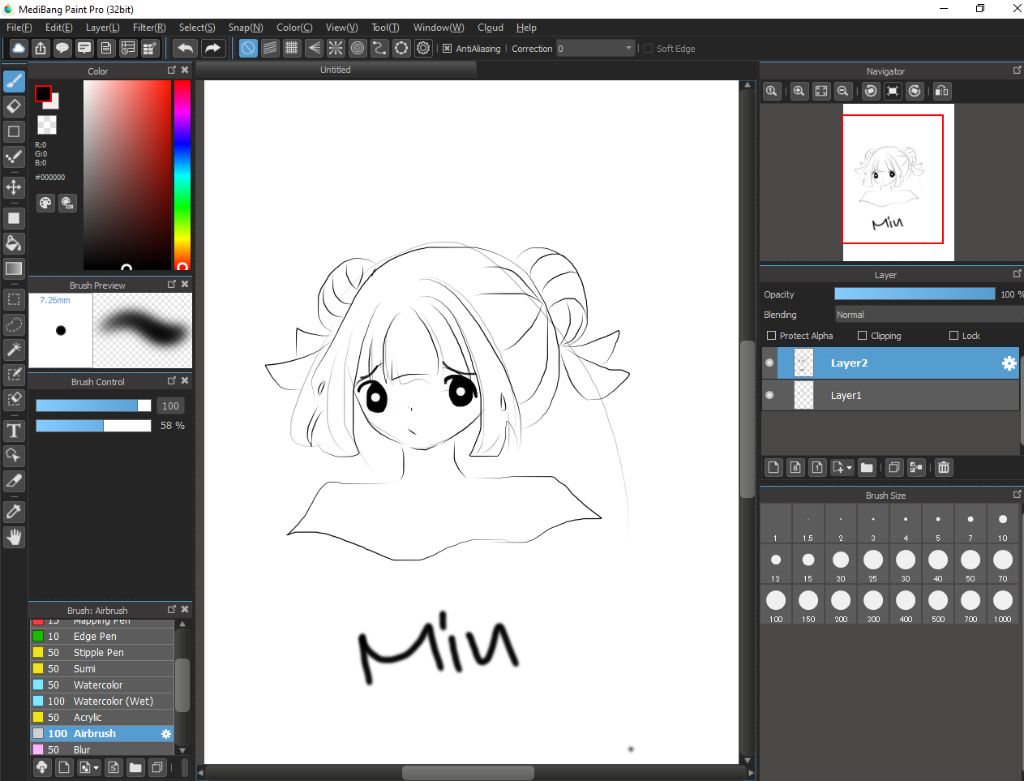Pick a hue on rainbow color bar
This screenshot has height=781, width=1024.
tap(182, 174)
